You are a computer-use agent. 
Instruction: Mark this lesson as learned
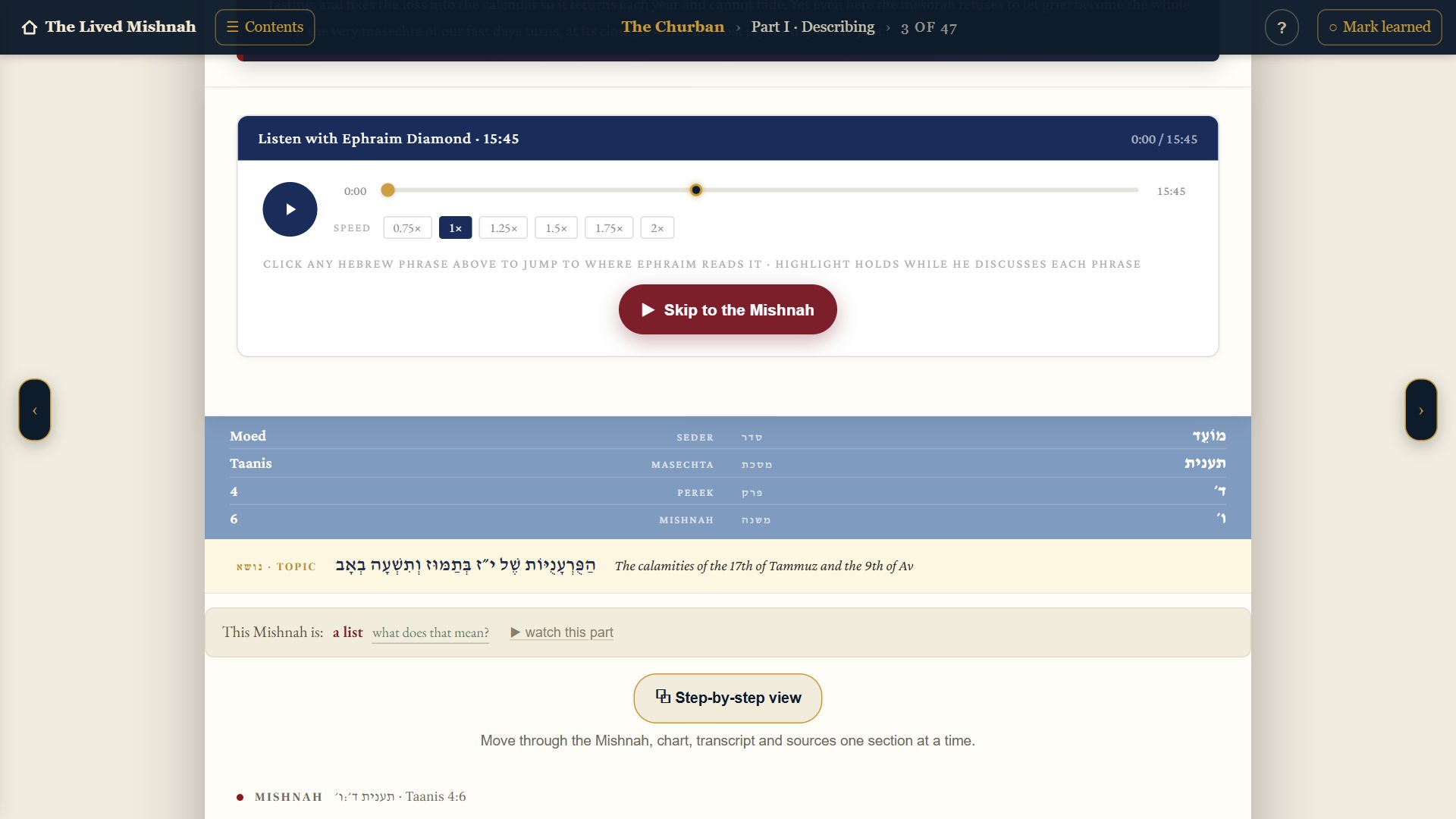coord(1379,27)
